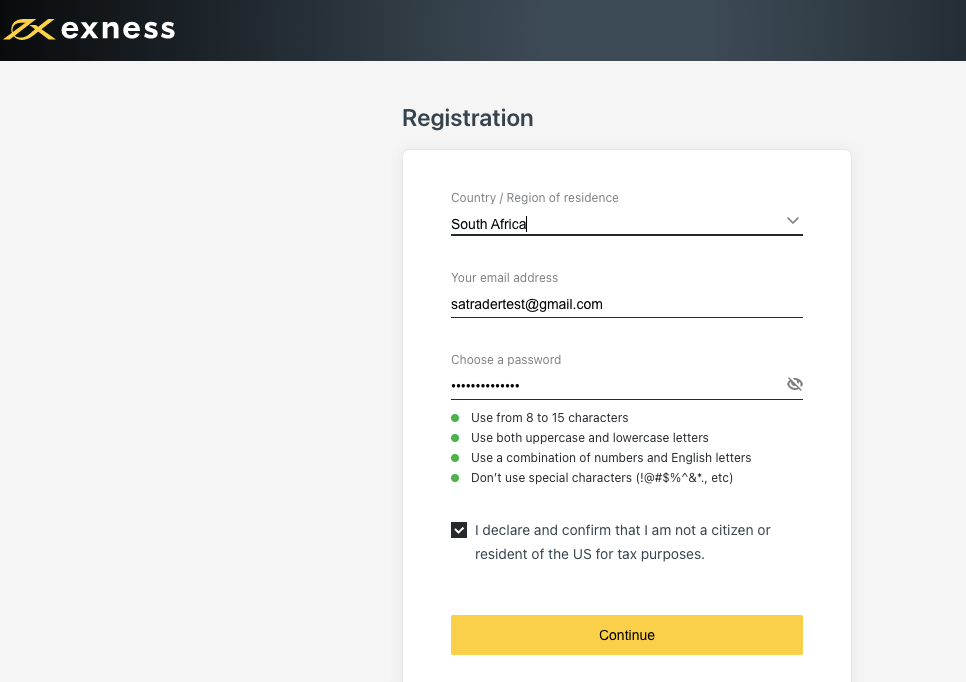Image resolution: width=966 pixels, height=682 pixels.
Task: Click green dot beside special characters rule
Action: pyautogui.click(x=455, y=478)
